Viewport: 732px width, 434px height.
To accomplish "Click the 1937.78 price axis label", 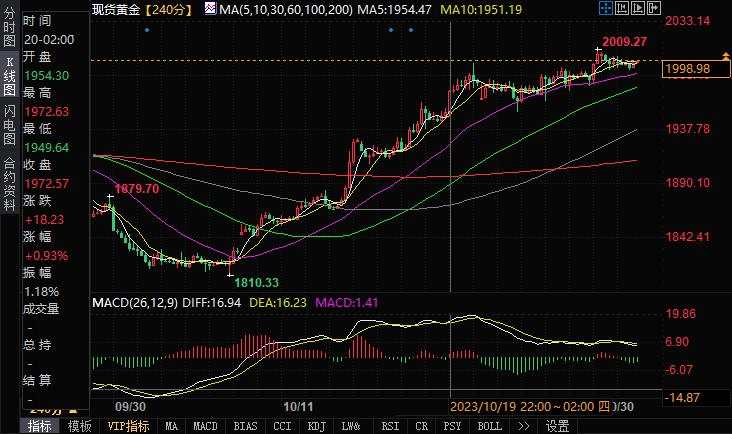I will point(687,128).
